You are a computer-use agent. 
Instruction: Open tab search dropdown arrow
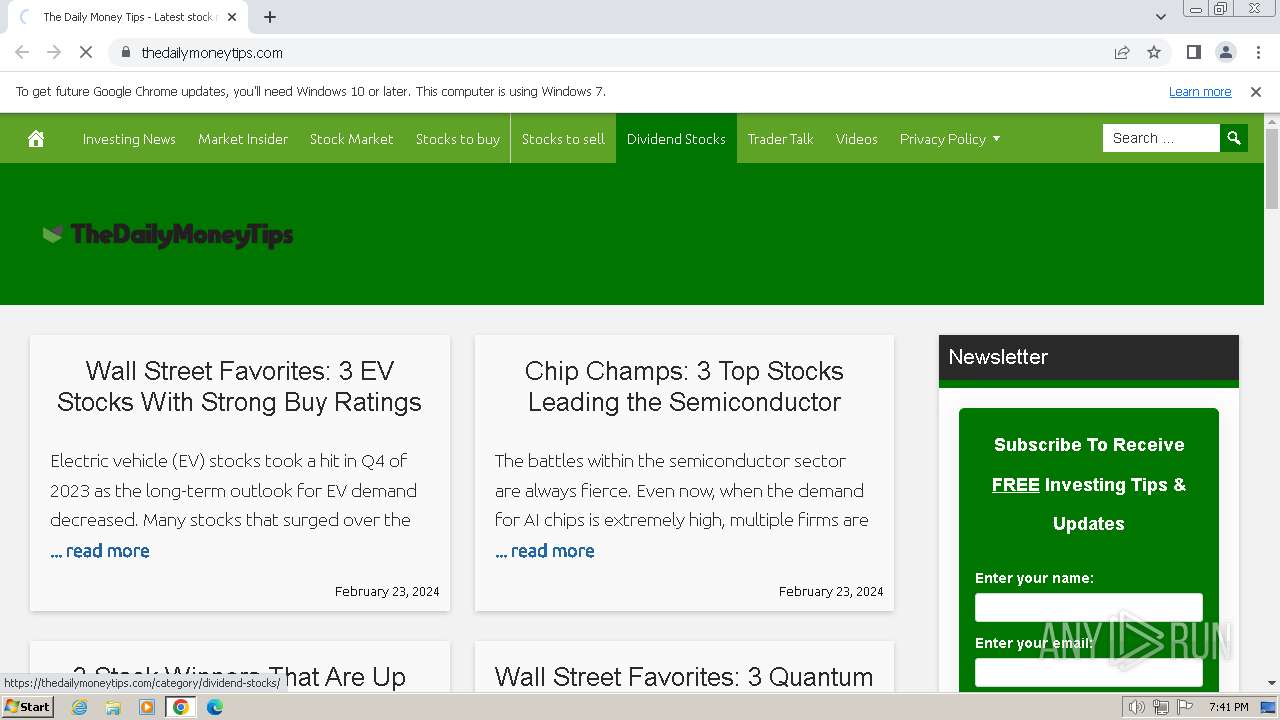[1160, 17]
